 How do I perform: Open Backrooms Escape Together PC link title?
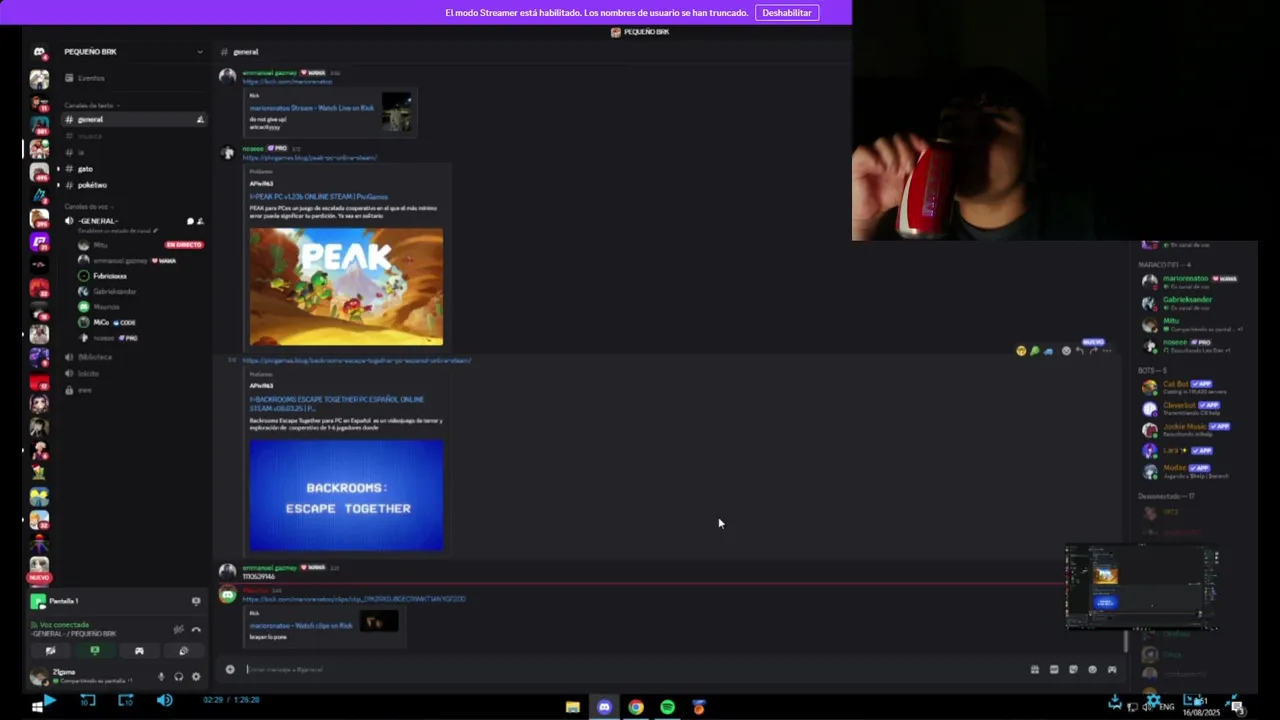click(x=336, y=404)
